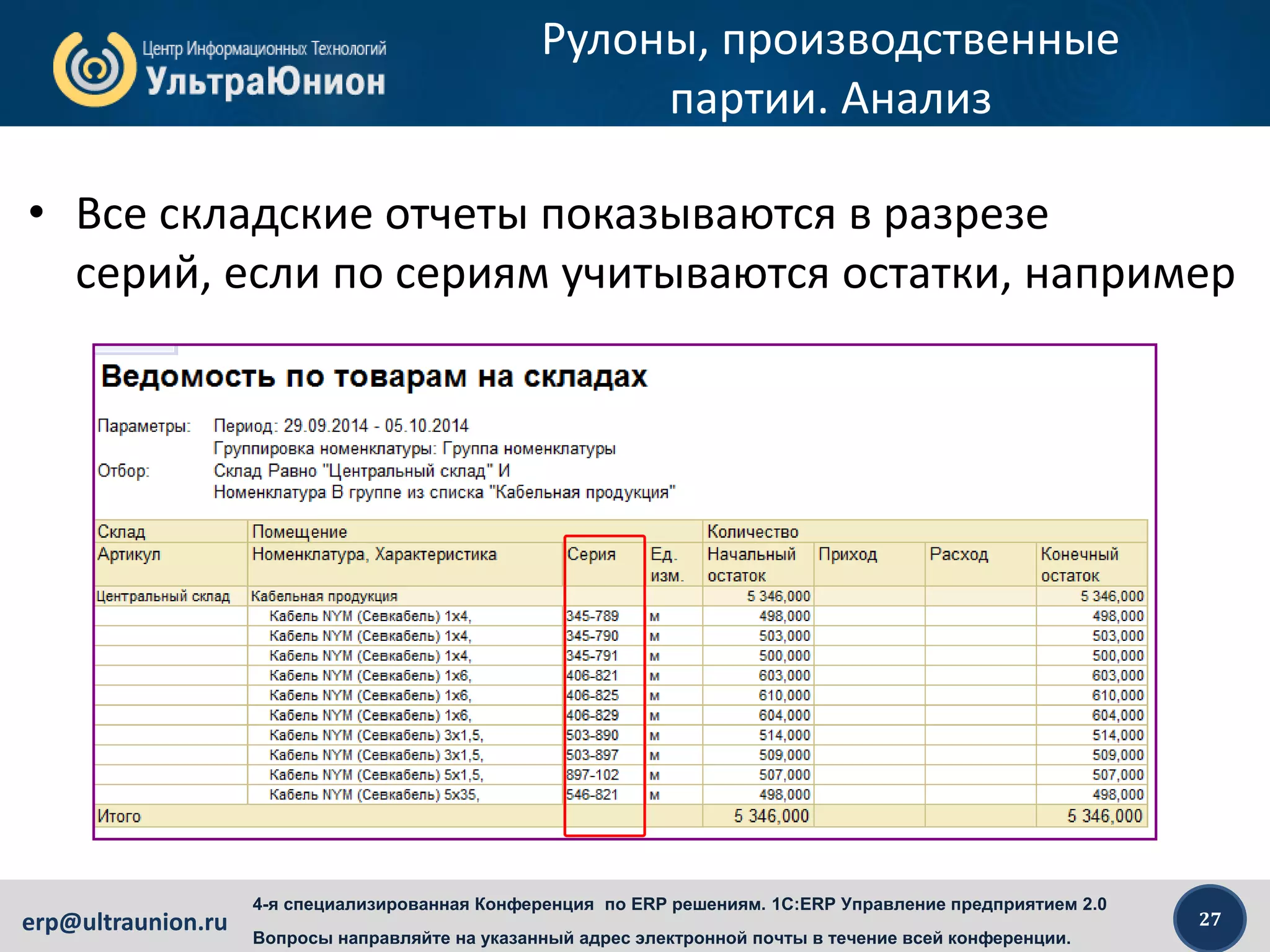Click the 'Ед. изм.' column header
1270x952 pixels.
click(x=667, y=565)
